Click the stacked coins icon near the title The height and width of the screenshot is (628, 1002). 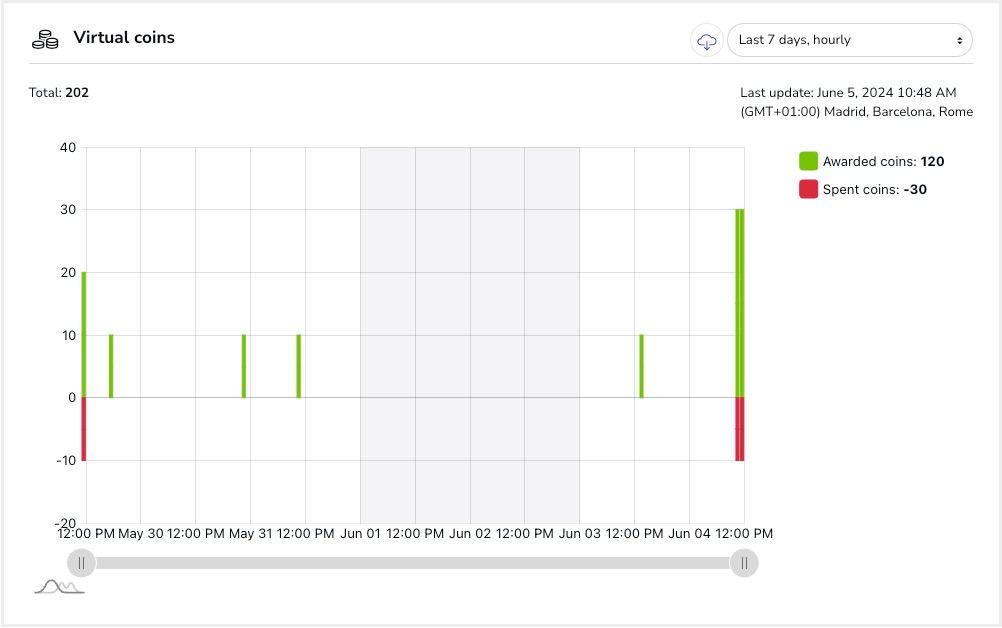point(45,39)
